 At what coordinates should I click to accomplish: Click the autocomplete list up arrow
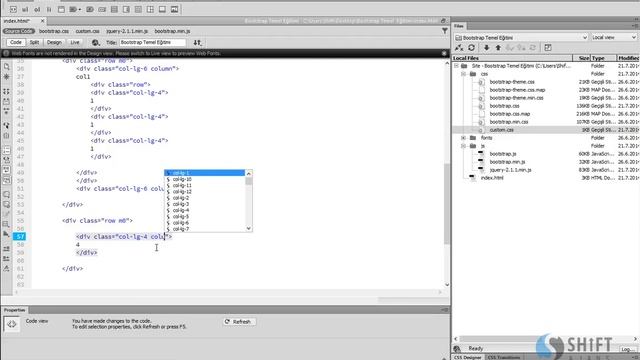point(249,173)
